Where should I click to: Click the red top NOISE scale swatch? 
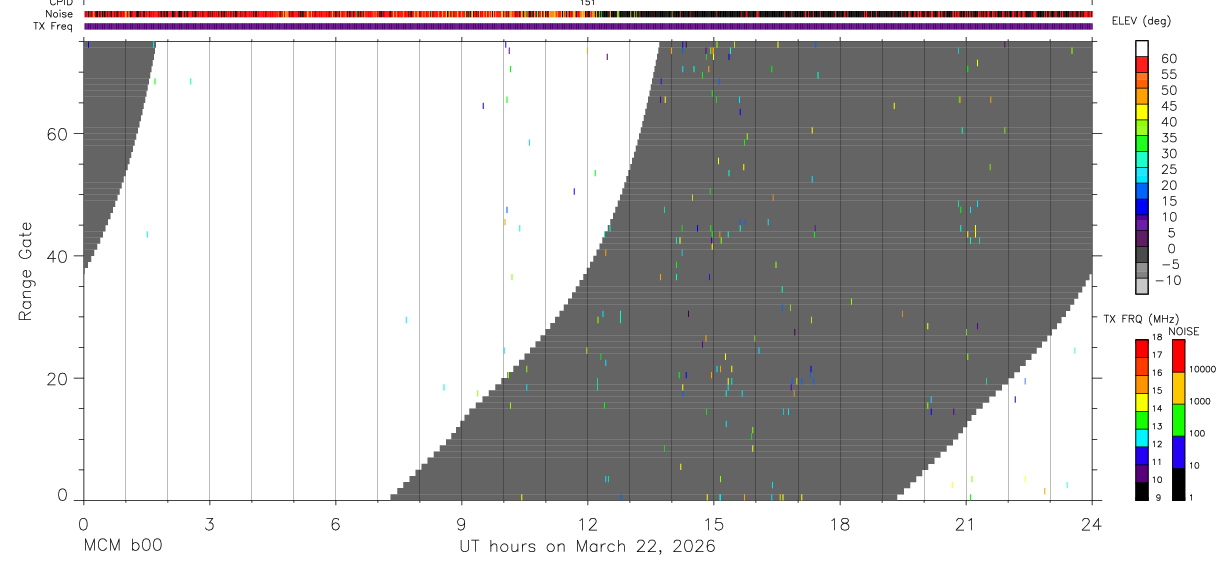1178,356
